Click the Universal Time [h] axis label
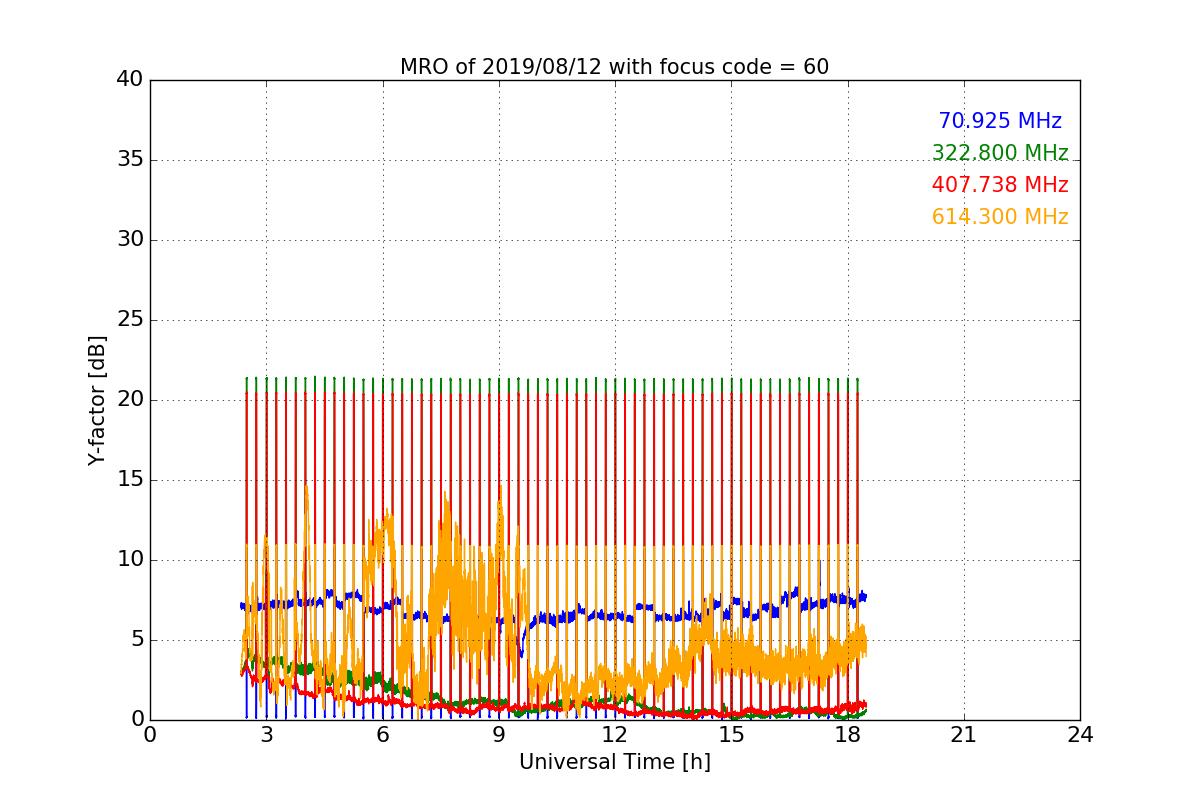1200x800 pixels. 614,762
